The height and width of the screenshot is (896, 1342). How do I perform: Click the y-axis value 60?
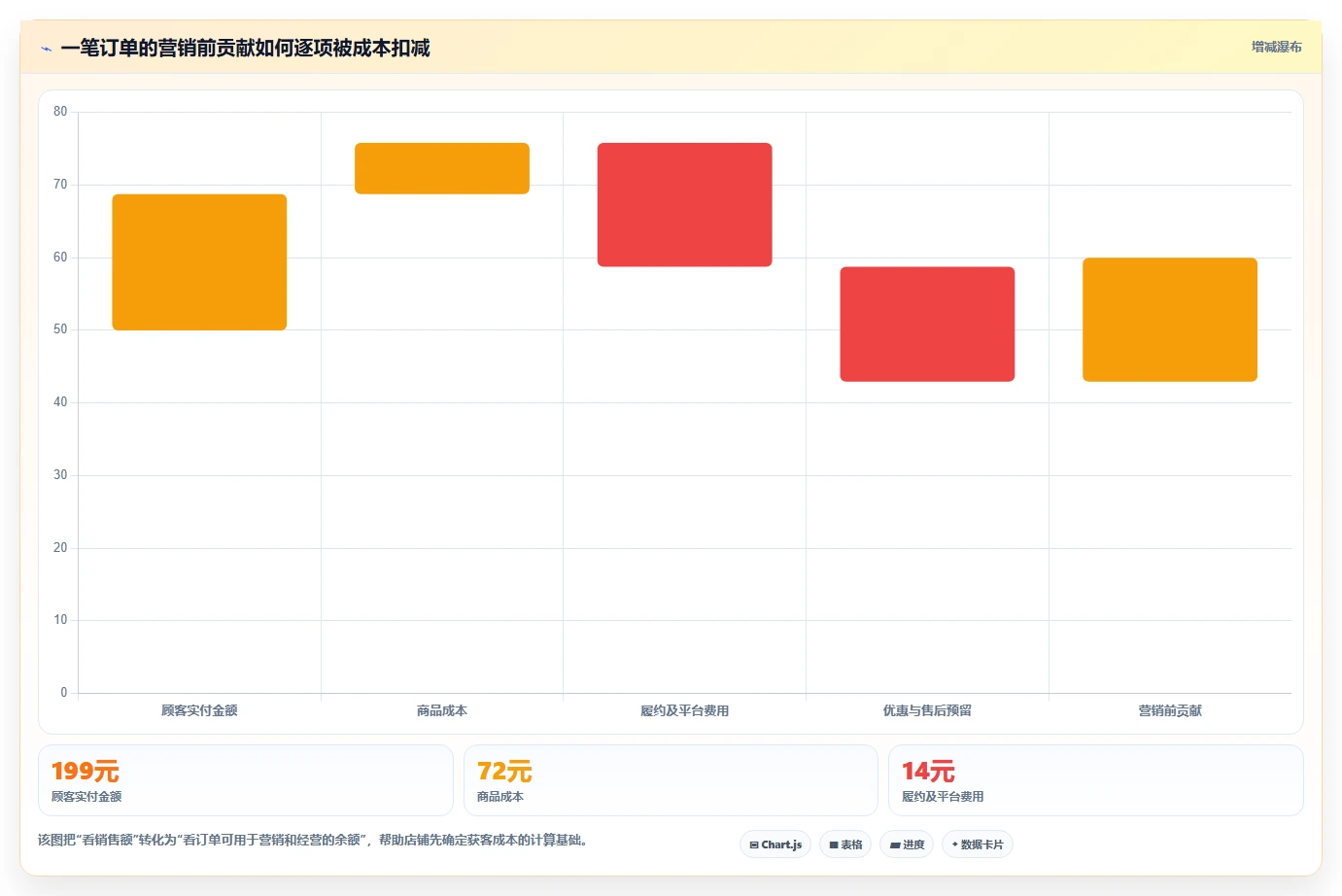point(60,258)
